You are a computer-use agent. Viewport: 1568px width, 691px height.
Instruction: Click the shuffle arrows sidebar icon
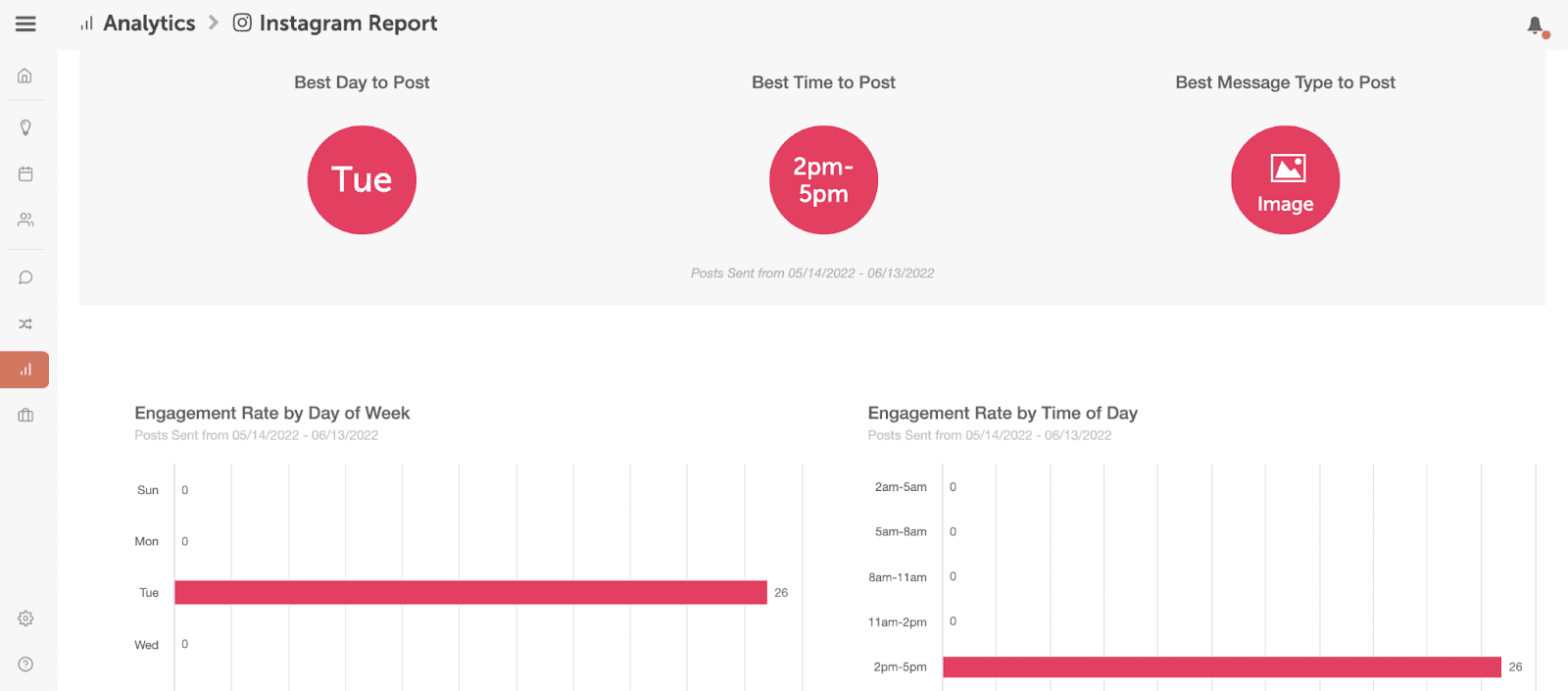coord(25,323)
